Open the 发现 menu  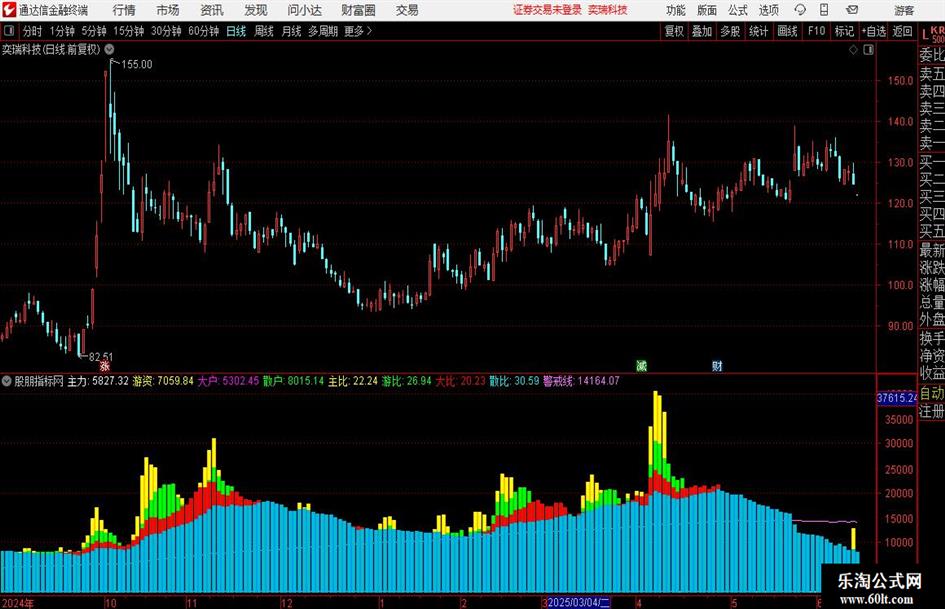(256, 10)
